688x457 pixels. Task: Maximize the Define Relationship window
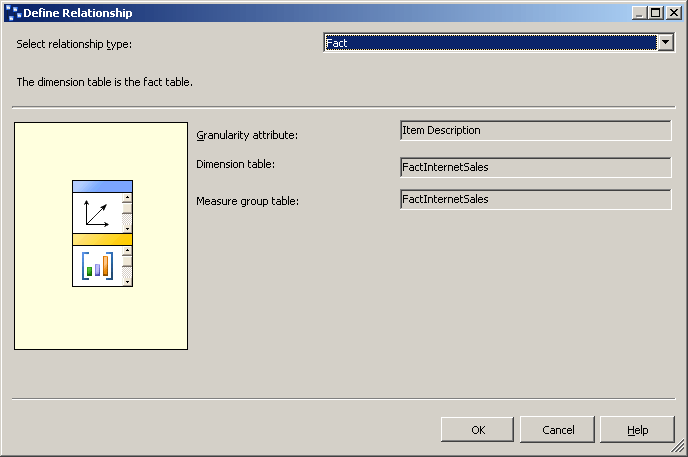[x=656, y=13]
